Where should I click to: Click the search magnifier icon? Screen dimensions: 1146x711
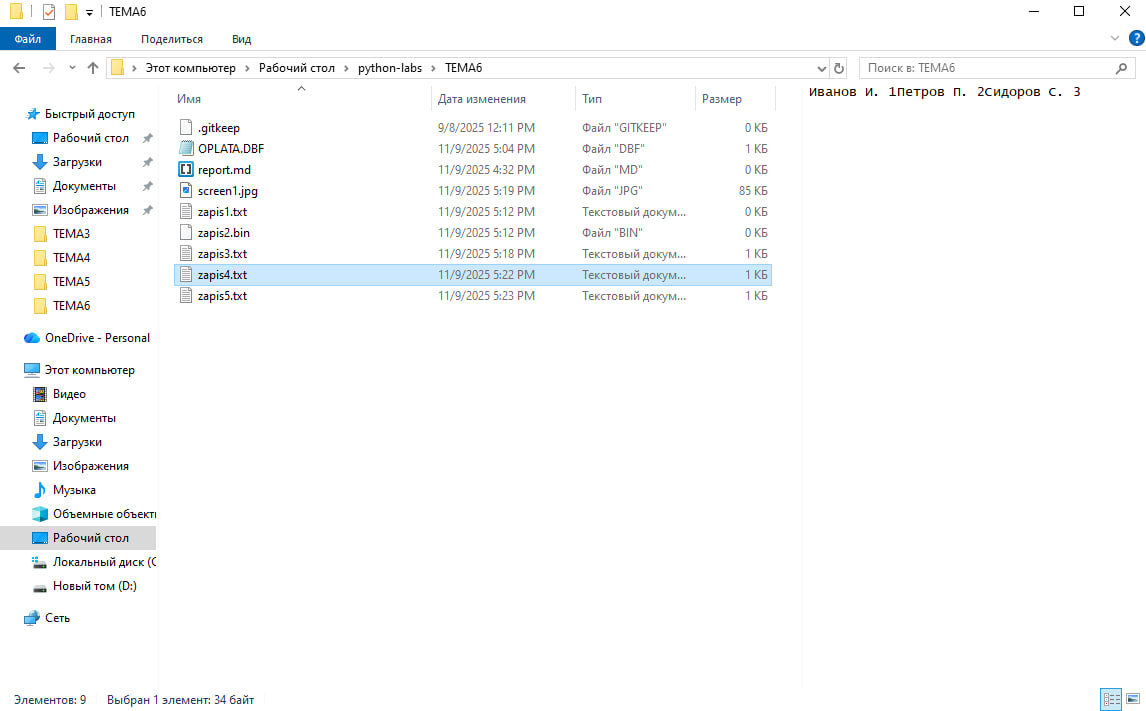(1121, 68)
